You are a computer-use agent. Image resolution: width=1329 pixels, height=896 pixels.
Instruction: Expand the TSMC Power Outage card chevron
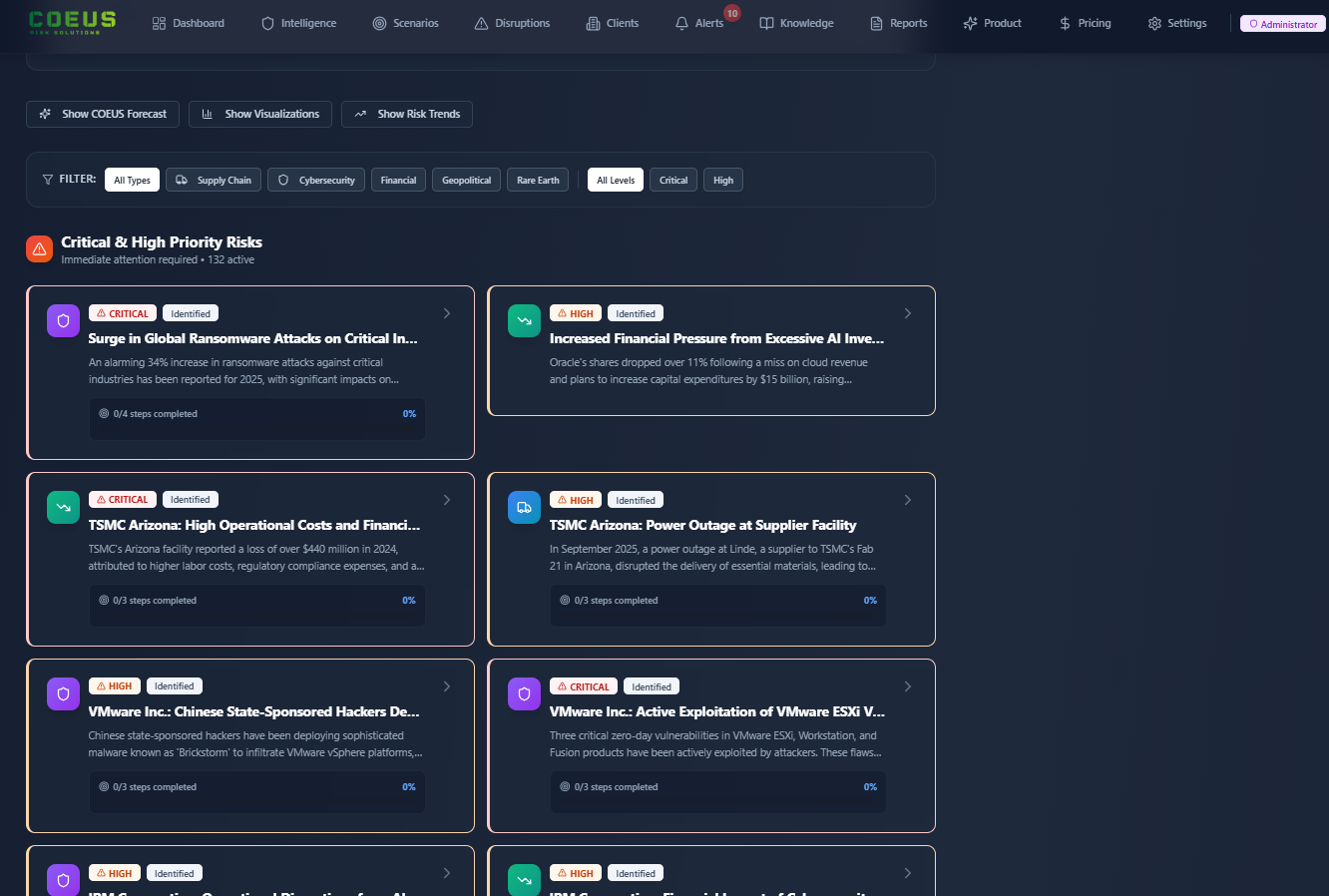click(908, 500)
